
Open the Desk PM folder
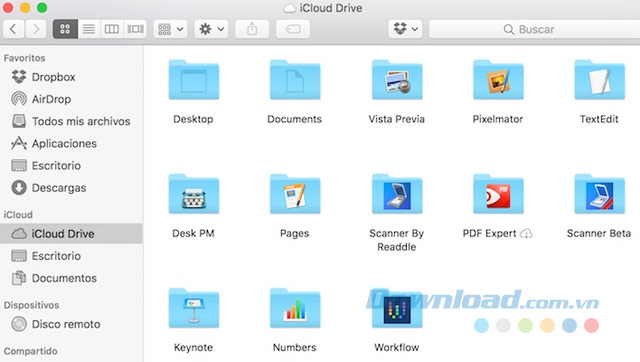click(x=194, y=194)
